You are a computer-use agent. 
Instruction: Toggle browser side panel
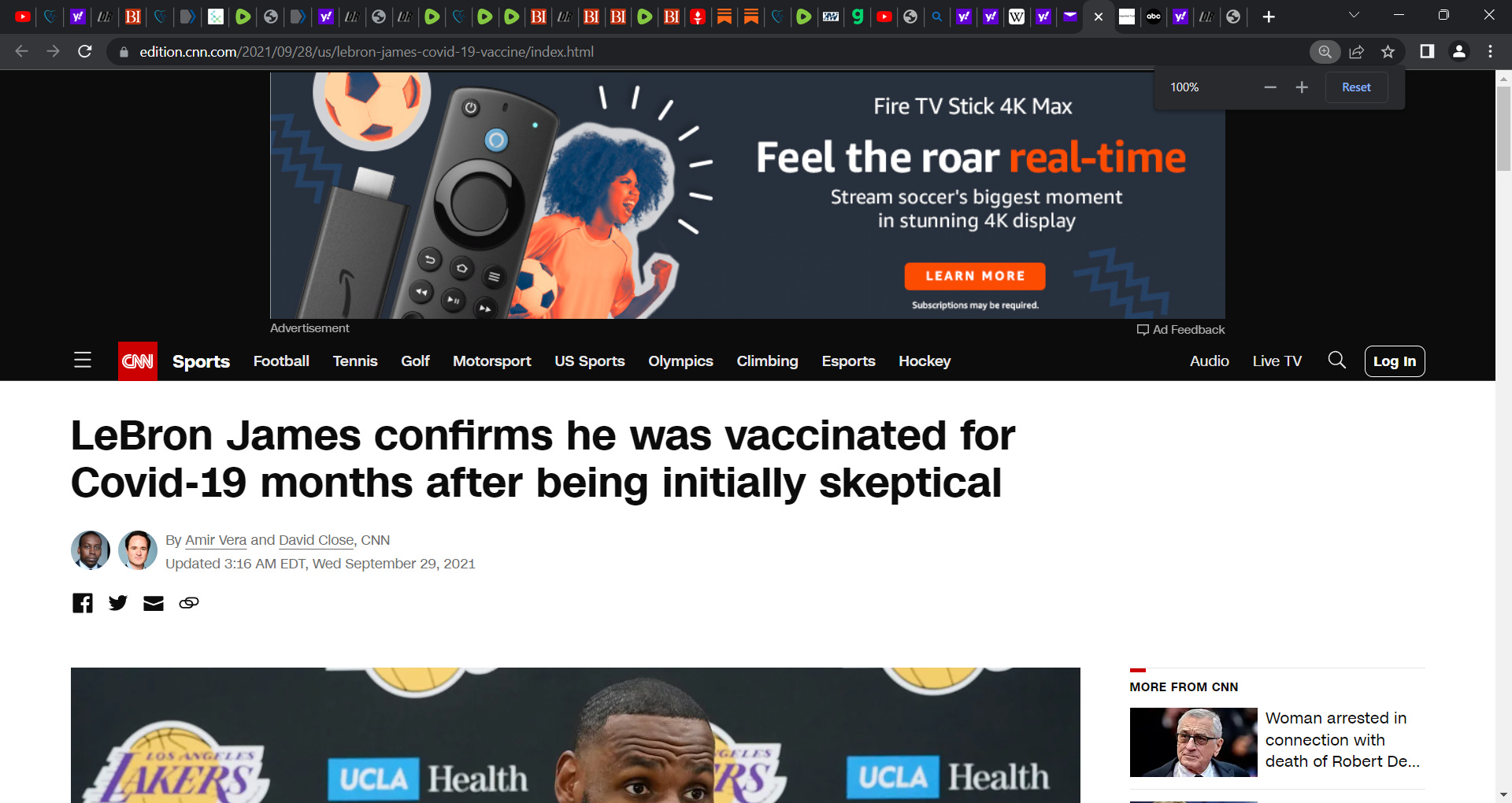(1427, 52)
